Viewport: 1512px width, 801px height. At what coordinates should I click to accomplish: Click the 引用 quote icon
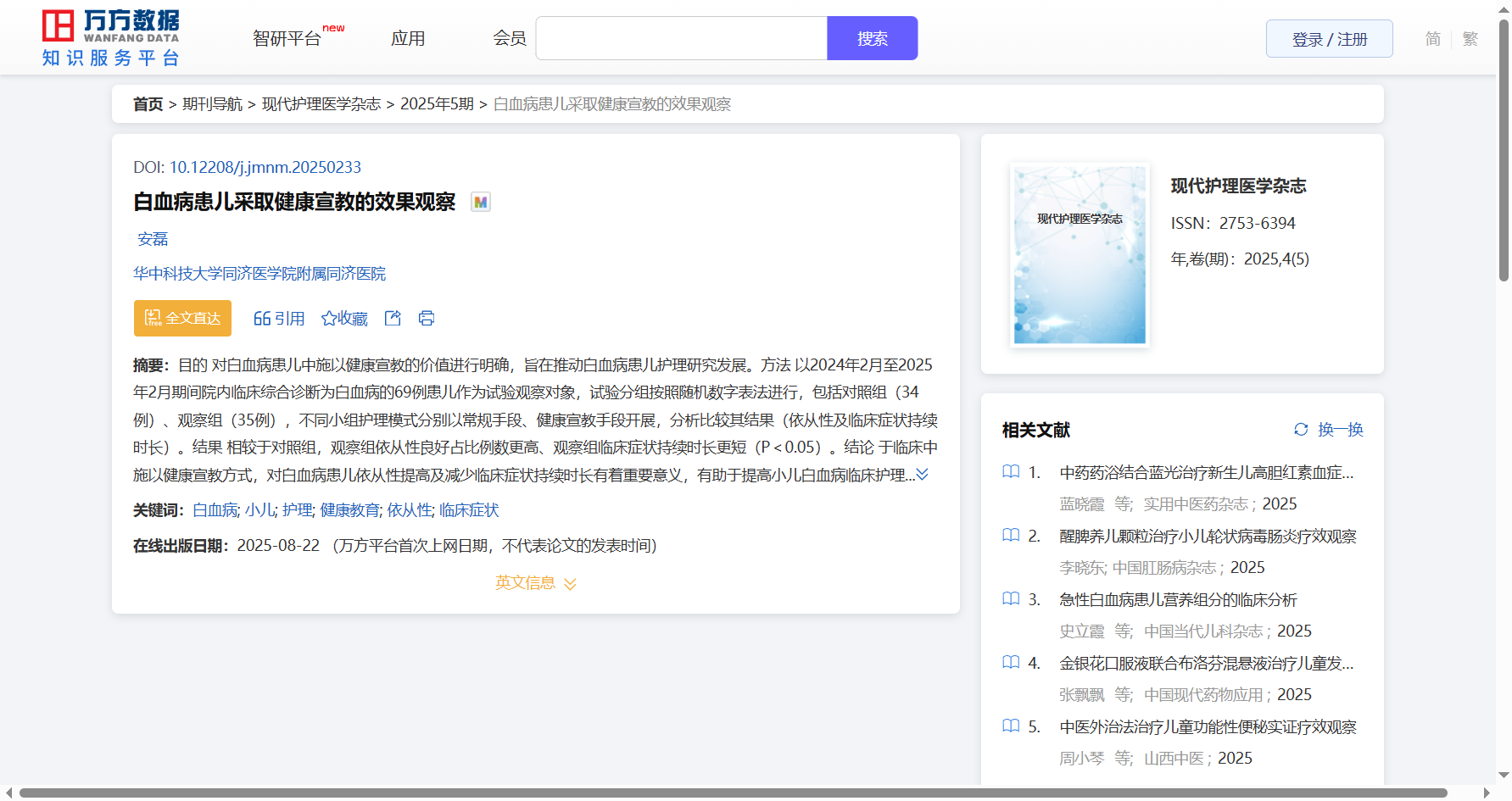pos(262,319)
